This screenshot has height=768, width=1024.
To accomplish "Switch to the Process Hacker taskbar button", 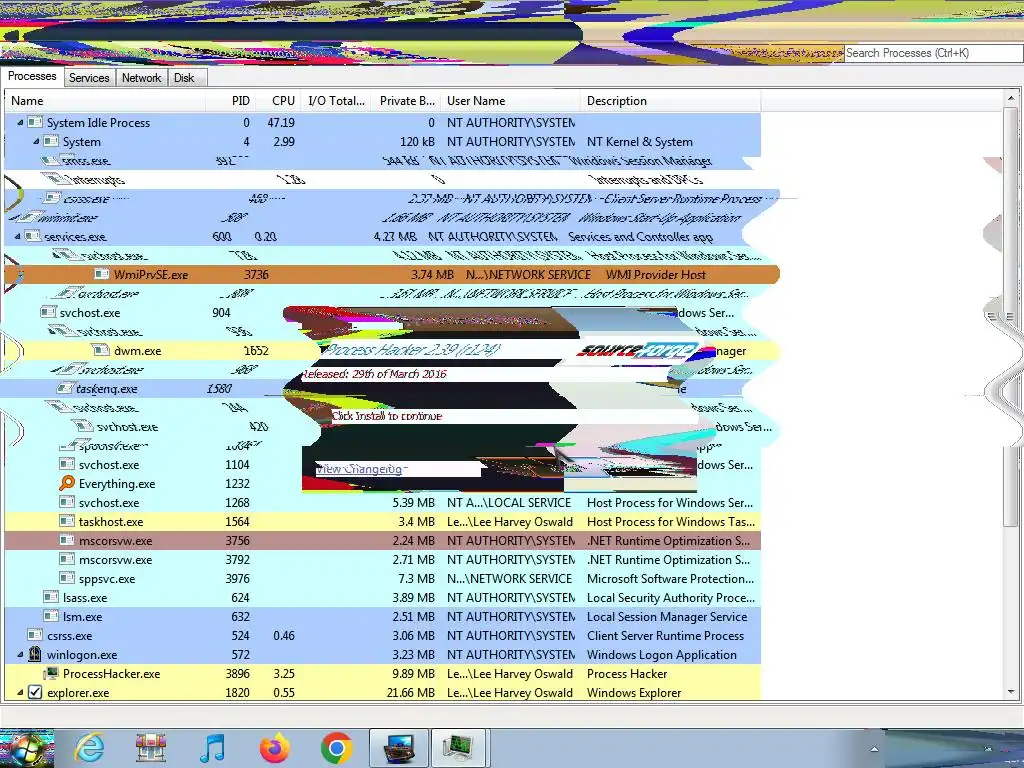I will point(460,748).
